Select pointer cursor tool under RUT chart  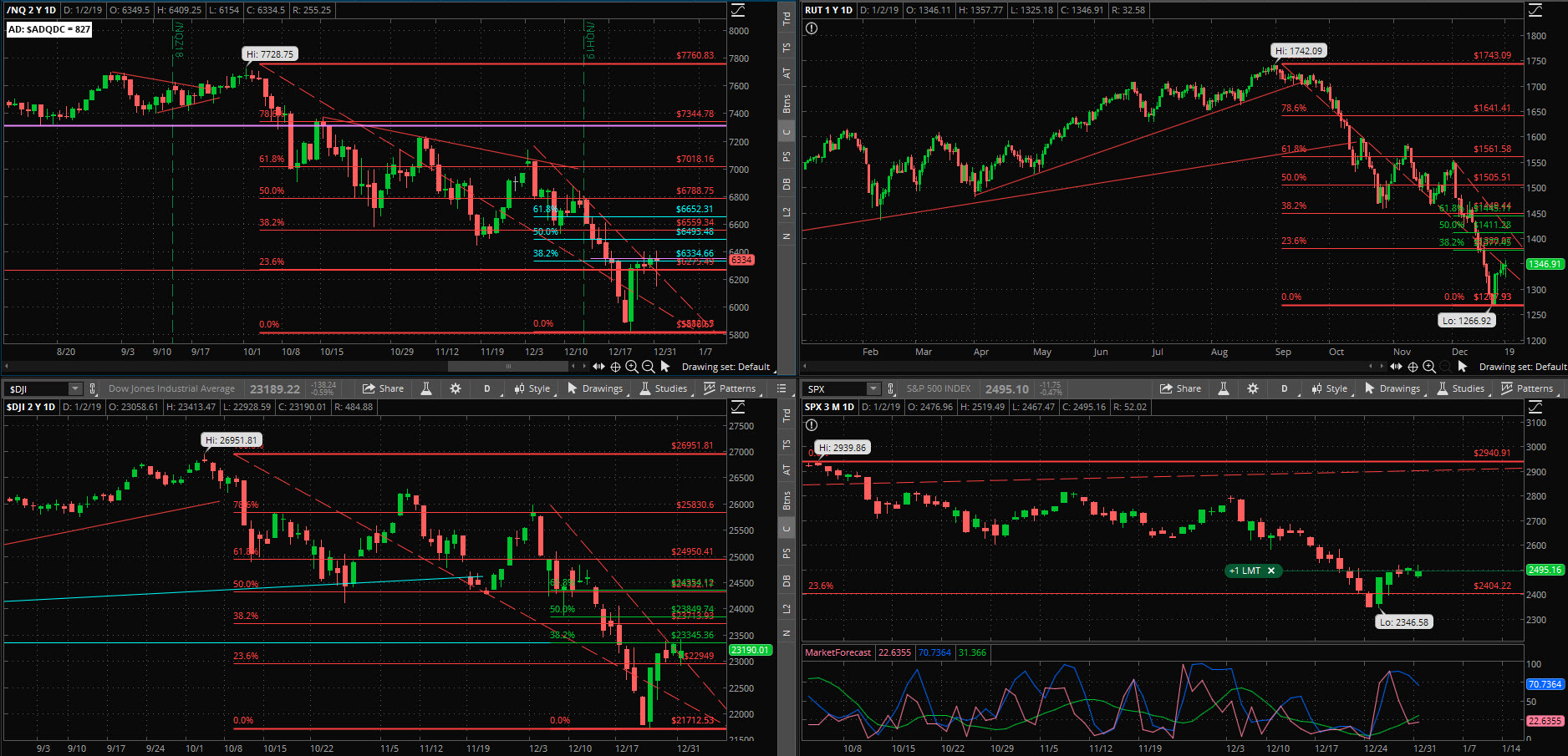pyautogui.click(x=1463, y=367)
